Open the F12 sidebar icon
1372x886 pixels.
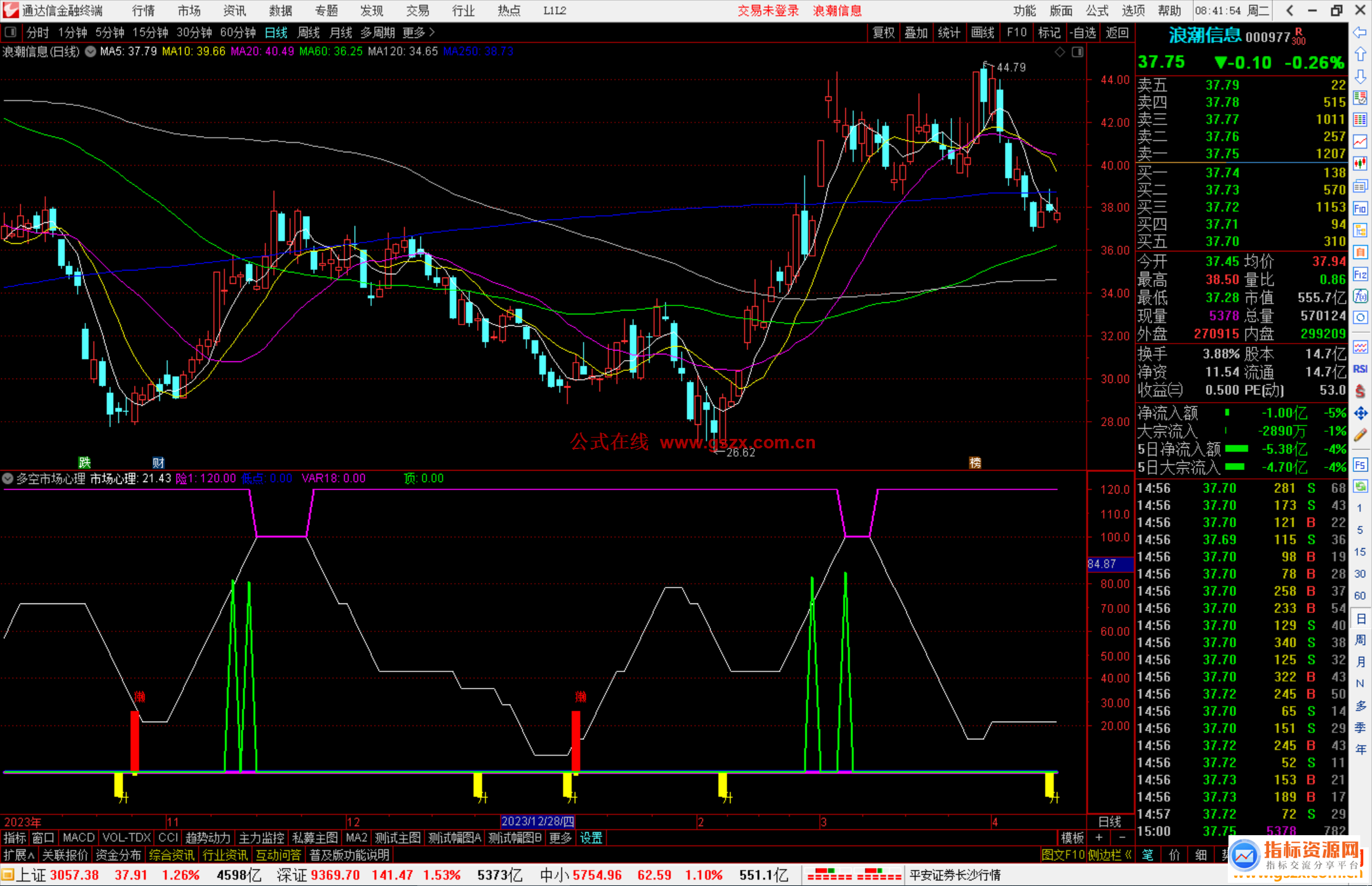[x=1360, y=274]
